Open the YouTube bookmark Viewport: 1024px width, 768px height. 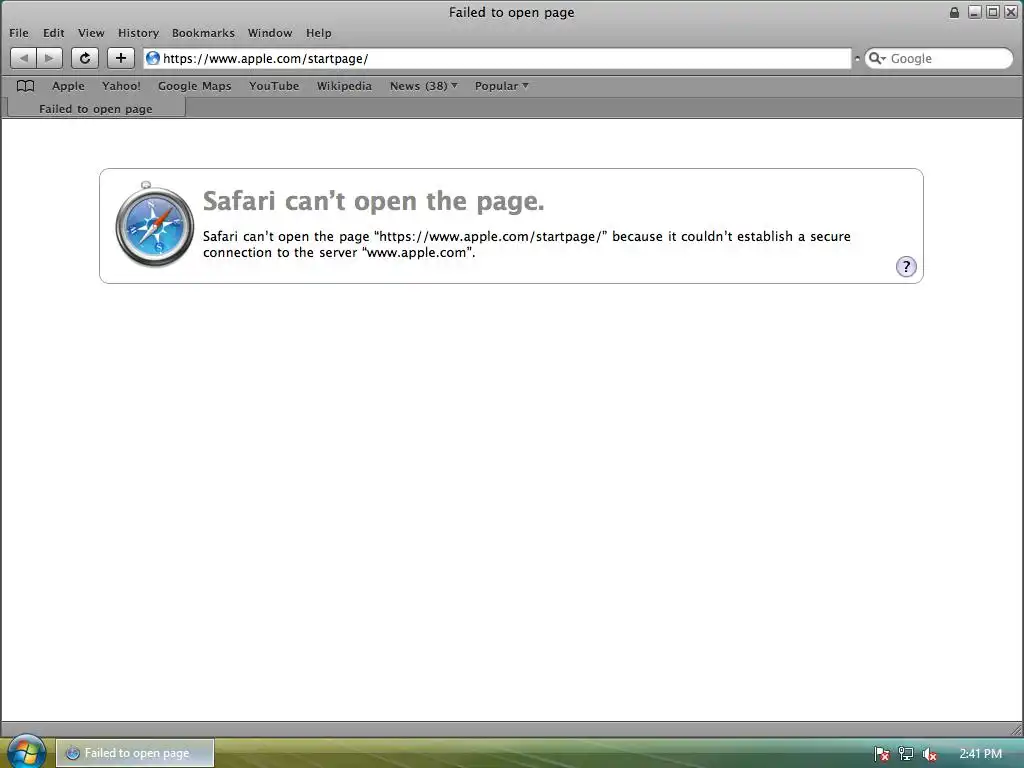pos(274,86)
